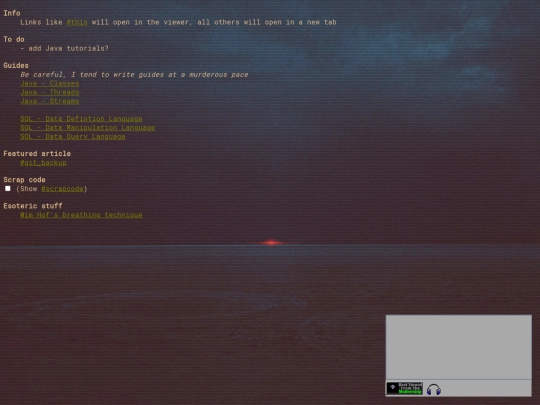Image resolution: width=540 pixels, height=405 pixels.
Task: Click the blue headphones icon
Action: (x=434, y=389)
